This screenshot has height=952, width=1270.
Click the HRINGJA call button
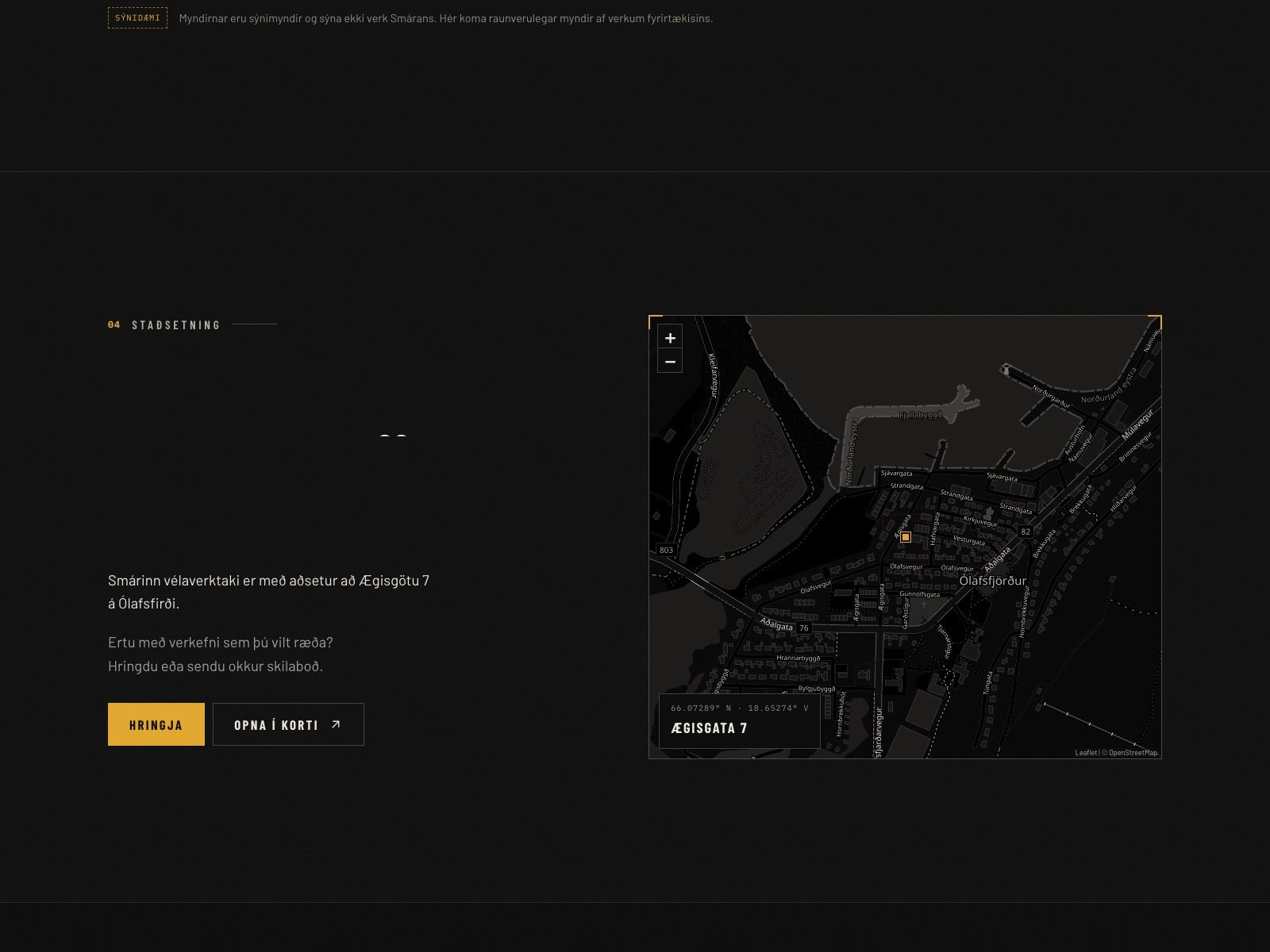coord(156,724)
